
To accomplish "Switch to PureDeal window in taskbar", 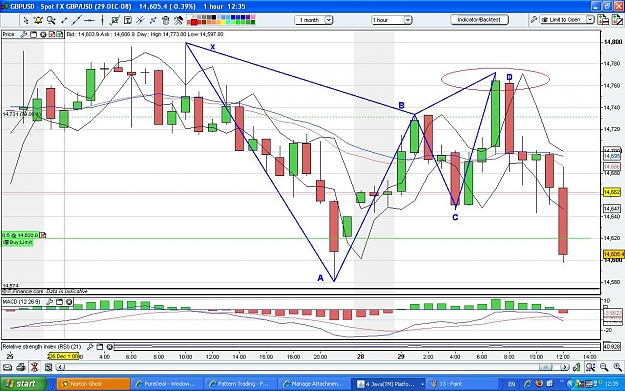I will point(167,384).
